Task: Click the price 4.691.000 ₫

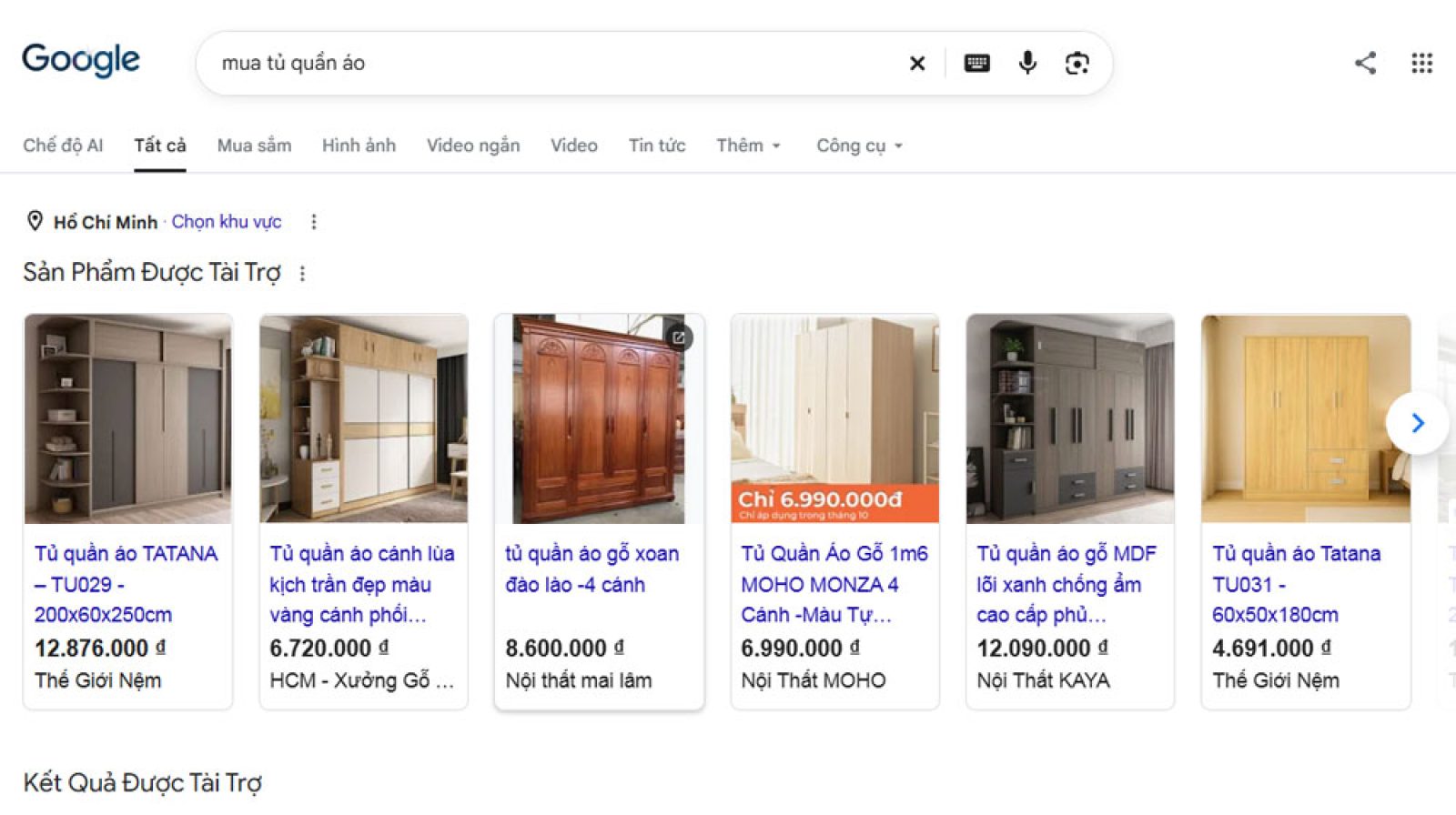Action: point(1271,648)
